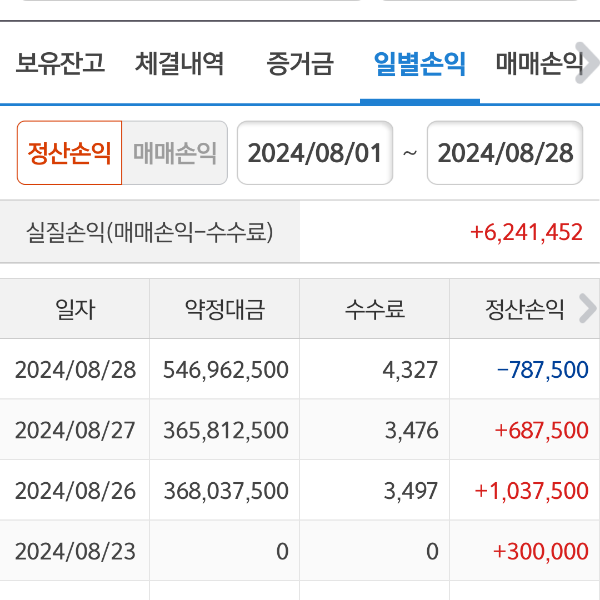Select the 일별손익 tab
This screenshot has height=600, width=600.
pyautogui.click(x=419, y=65)
